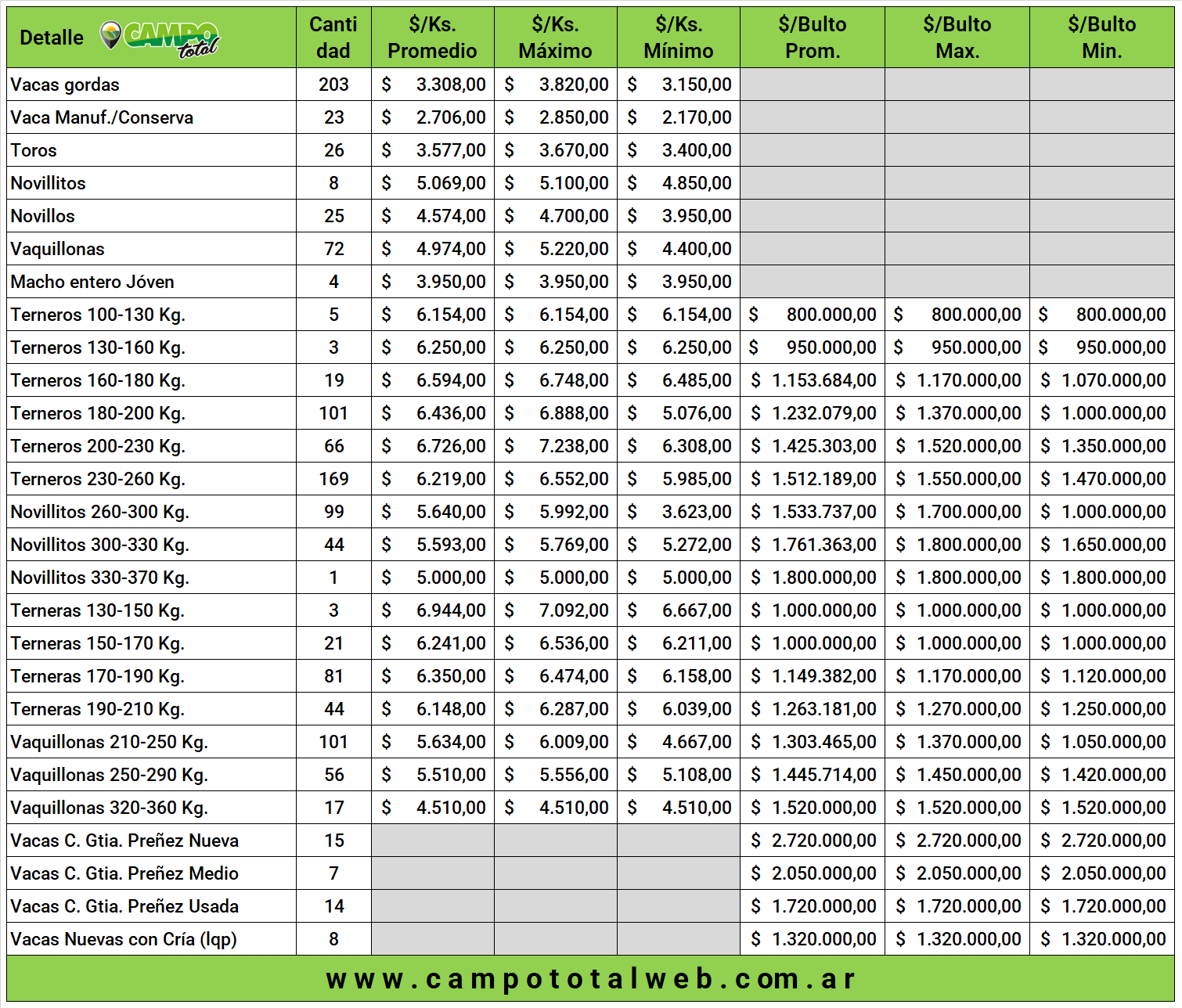Click the $/Bulto Prom. header

pos(813,38)
